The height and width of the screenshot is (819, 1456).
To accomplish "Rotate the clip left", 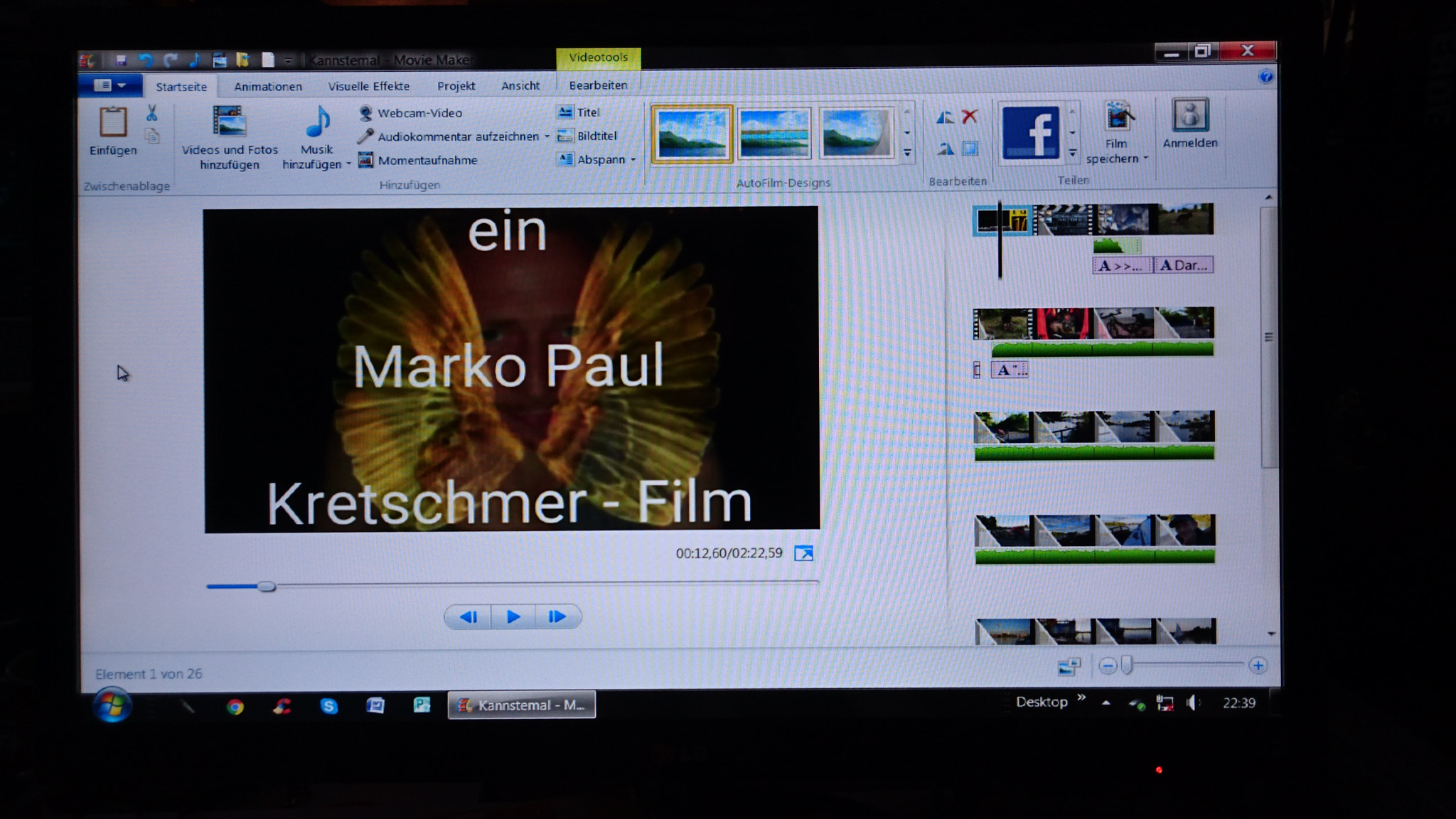I will click(x=945, y=117).
